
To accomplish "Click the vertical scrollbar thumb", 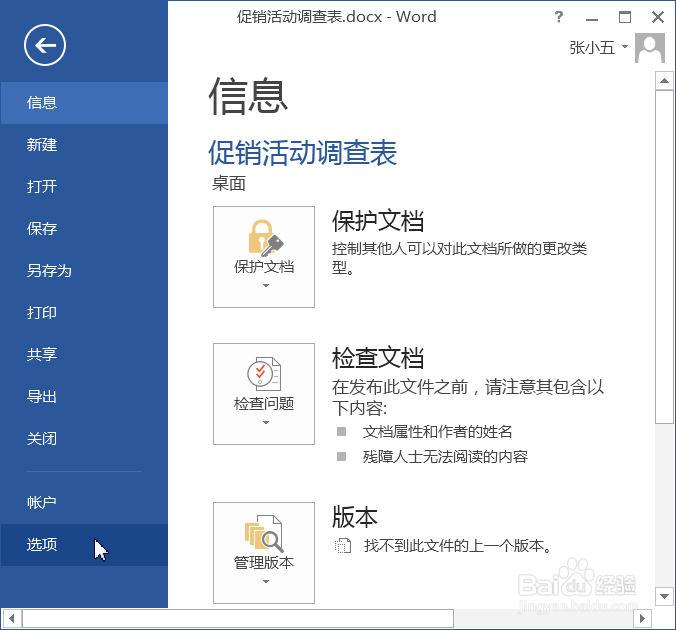I will tap(664, 257).
